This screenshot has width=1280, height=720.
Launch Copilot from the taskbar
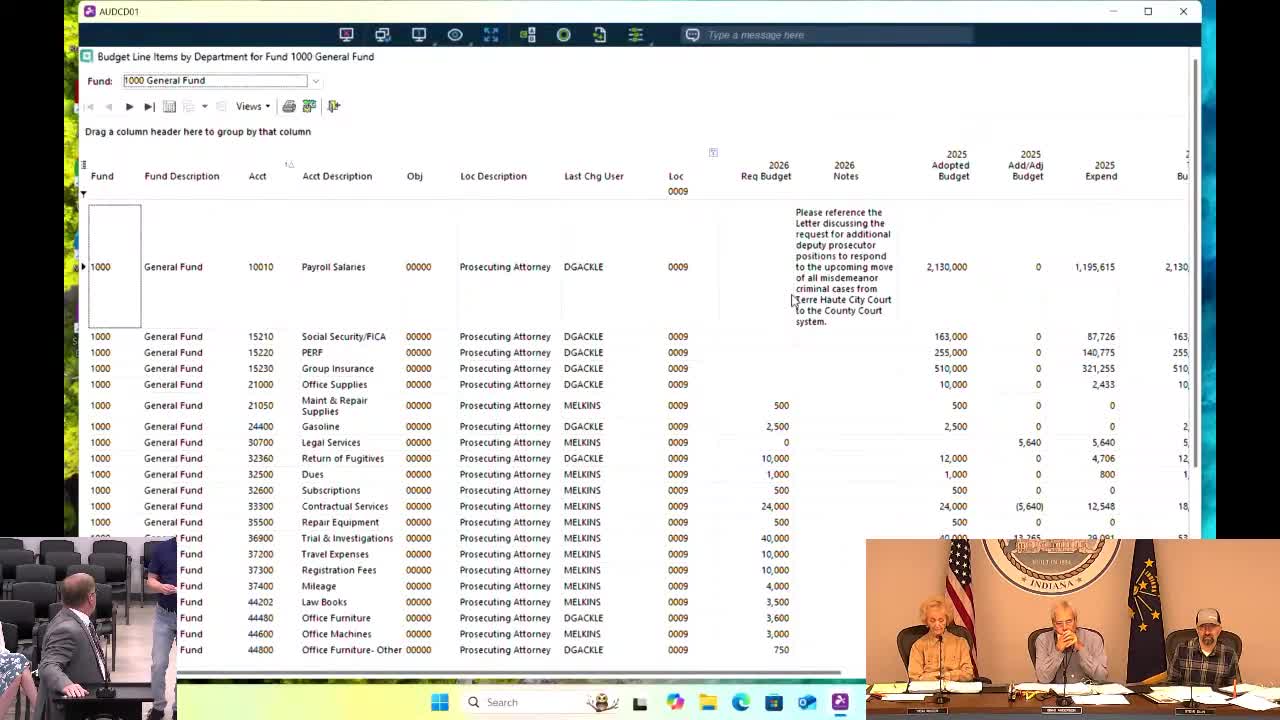(x=675, y=702)
